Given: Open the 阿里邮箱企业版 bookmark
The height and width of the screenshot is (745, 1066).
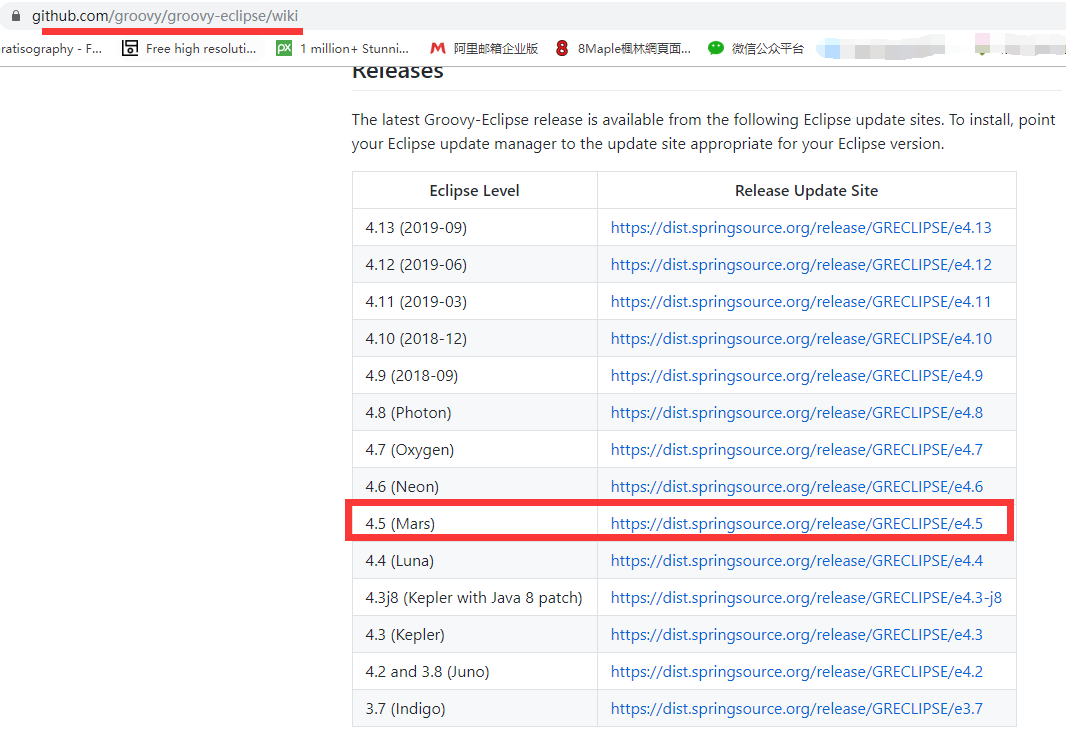Looking at the screenshot, I should pyautogui.click(x=484, y=48).
